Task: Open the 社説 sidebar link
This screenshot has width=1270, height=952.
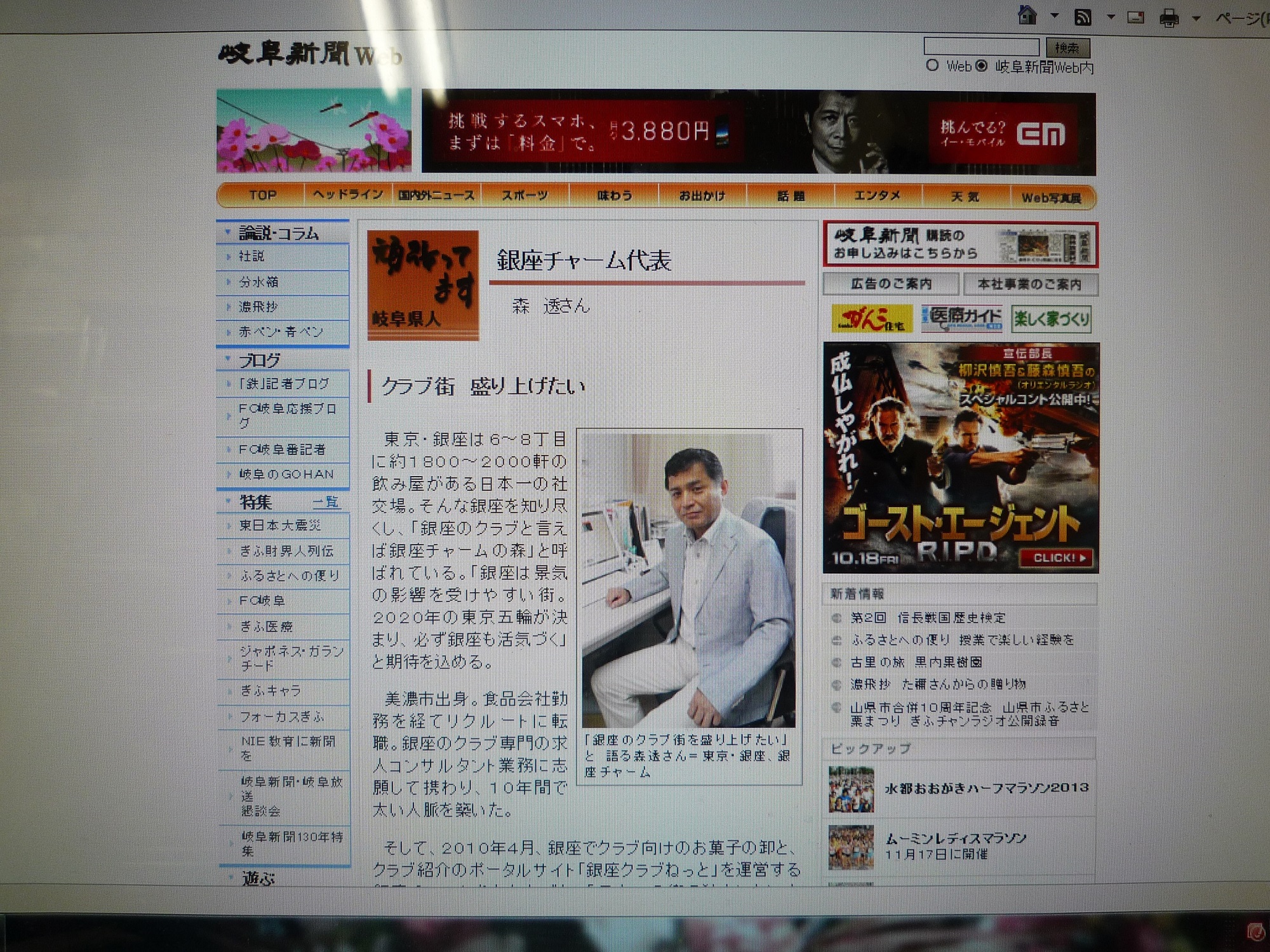Action: tap(251, 256)
